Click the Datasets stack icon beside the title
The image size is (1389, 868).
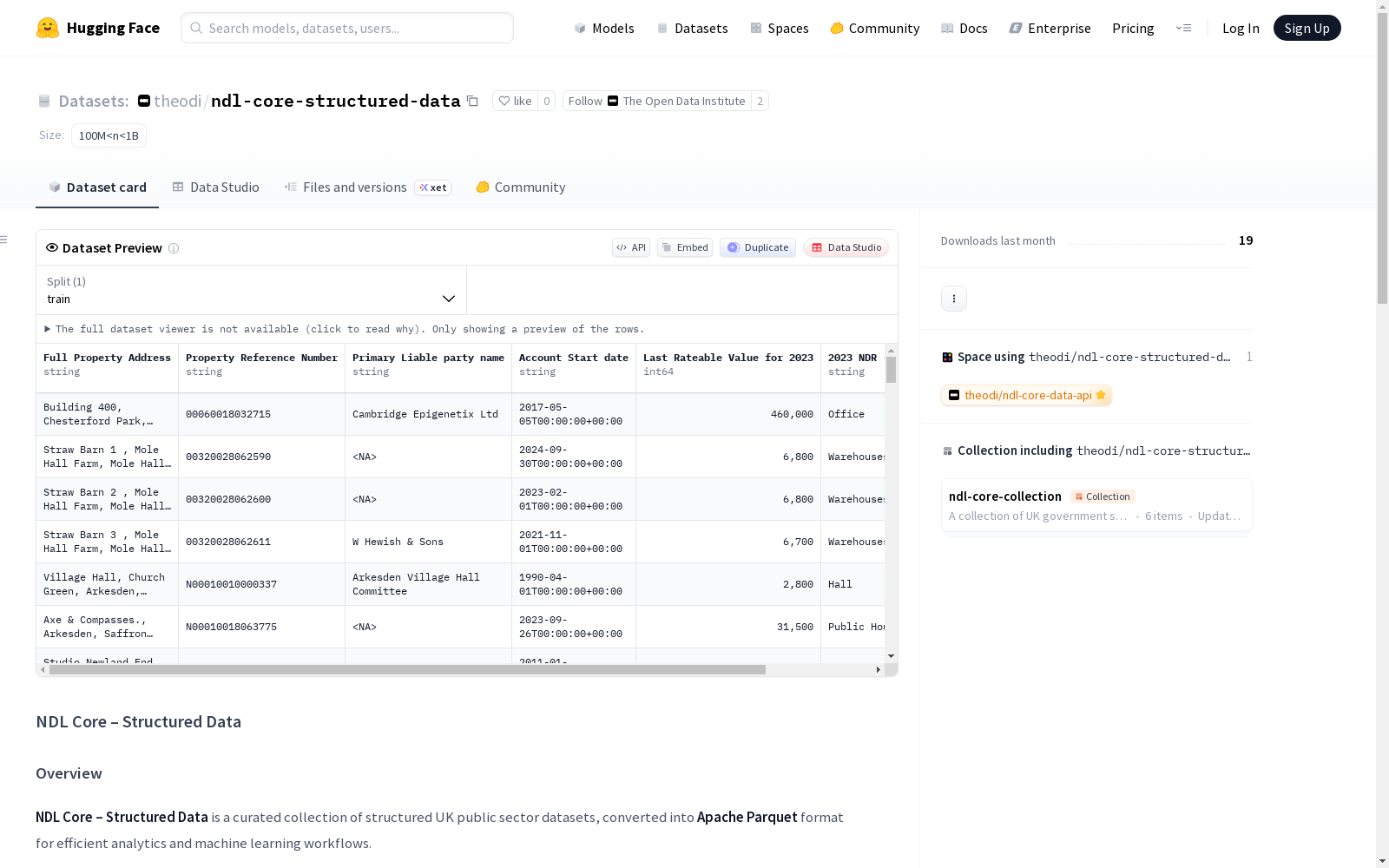[x=44, y=102]
